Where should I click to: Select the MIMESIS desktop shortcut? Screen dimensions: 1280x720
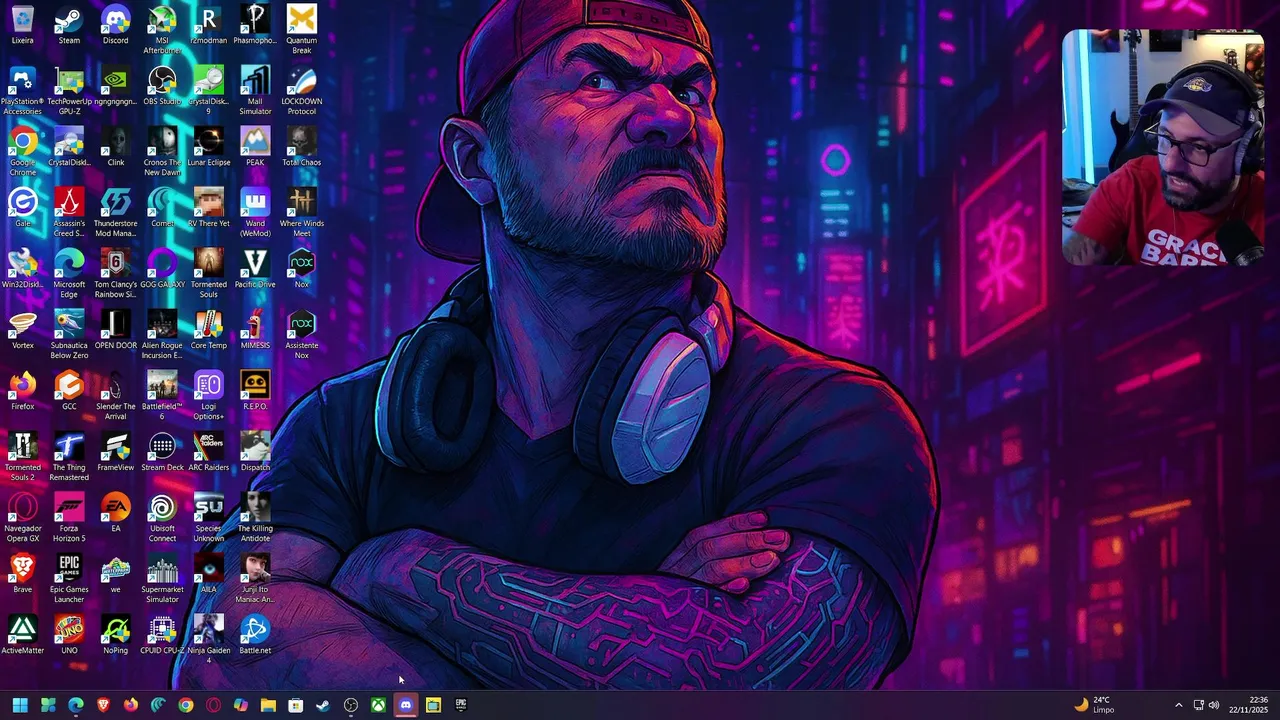[x=255, y=331]
